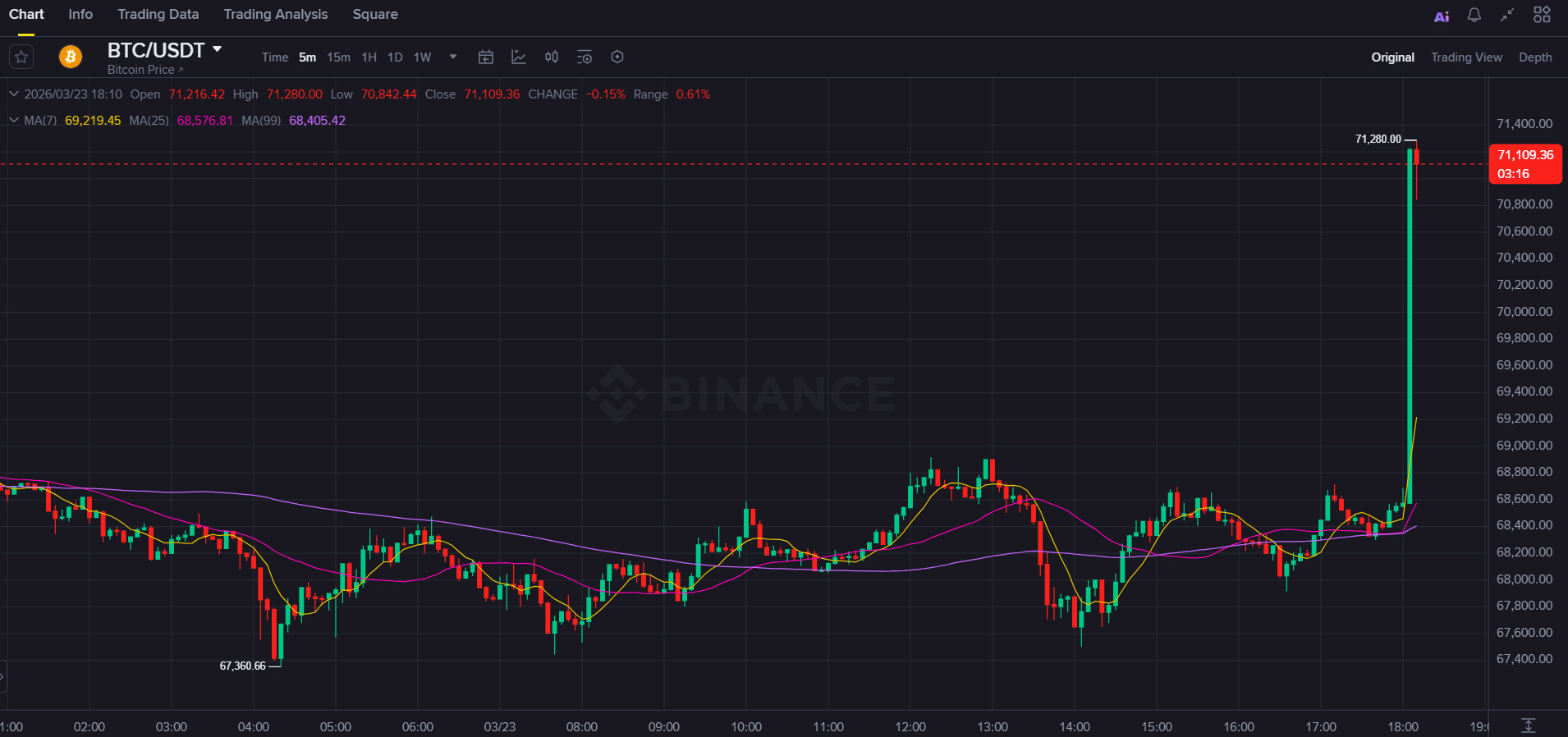Click the collapse fullscreen arrows icon
Viewport: 1568px width, 737px height.
pyautogui.click(x=1507, y=15)
